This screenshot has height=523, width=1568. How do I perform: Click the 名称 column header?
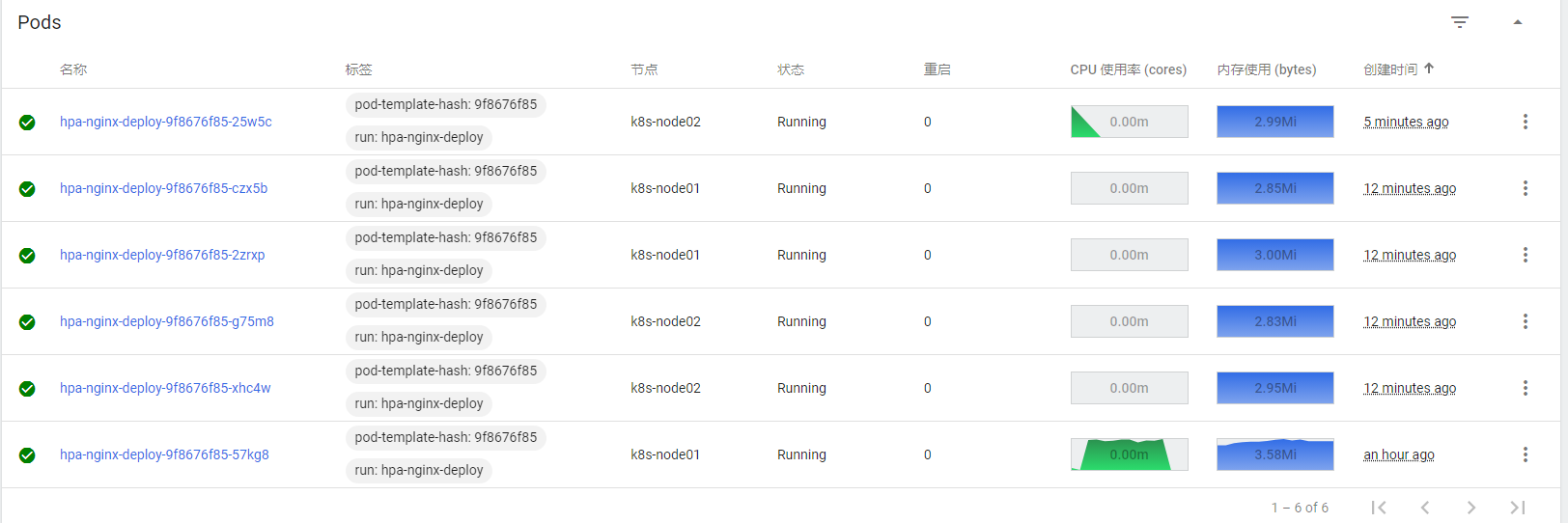tap(73, 69)
